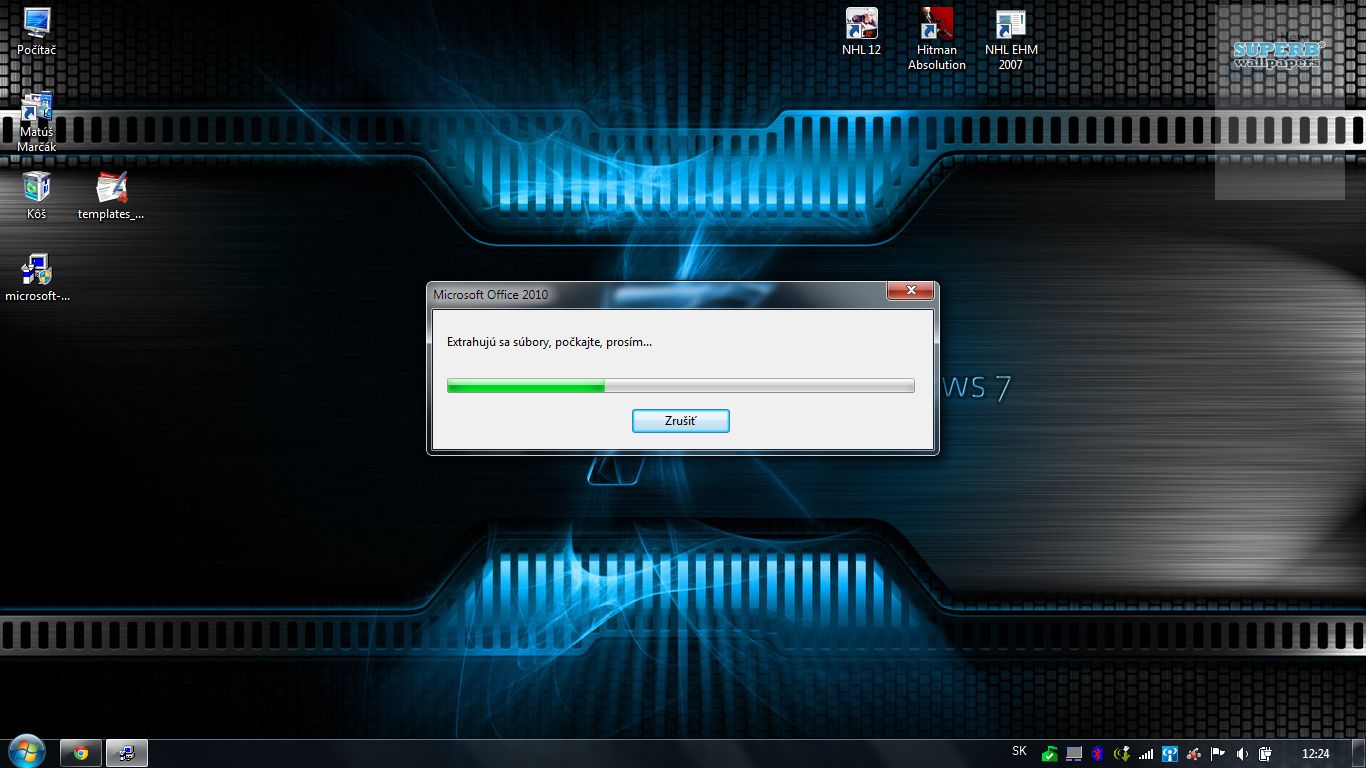The image size is (1366, 768).
Task: Click the SK keyboard language indicator
Action: pyautogui.click(x=1019, y=751)
